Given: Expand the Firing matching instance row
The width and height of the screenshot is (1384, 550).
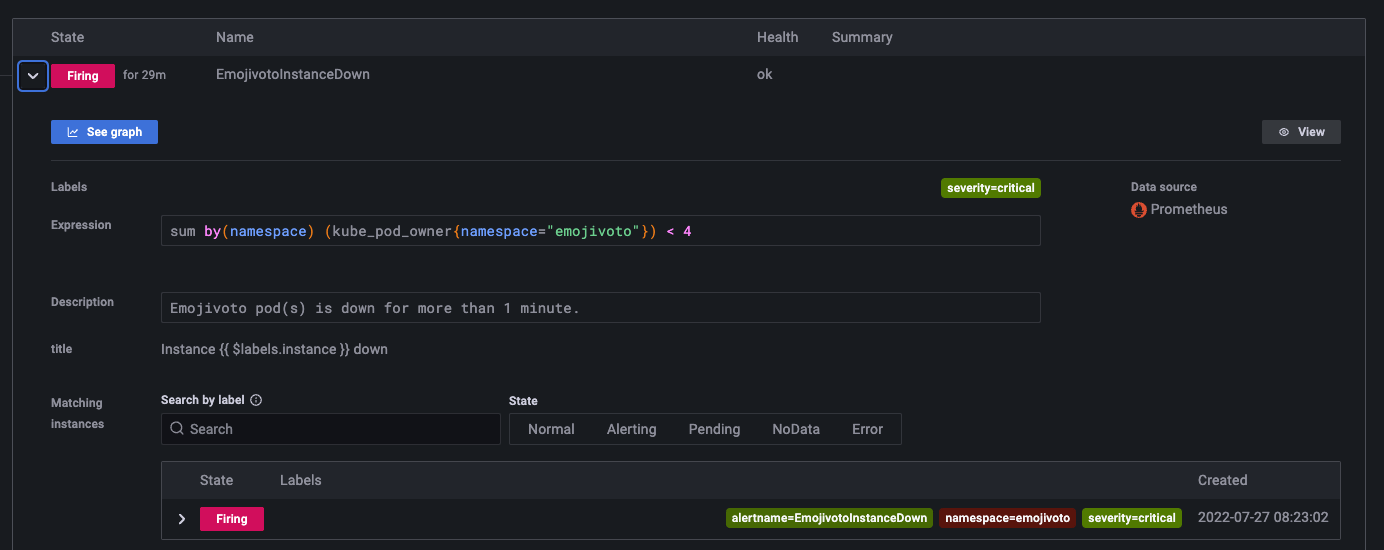Looking at the screenshot, I should point(182,519).
